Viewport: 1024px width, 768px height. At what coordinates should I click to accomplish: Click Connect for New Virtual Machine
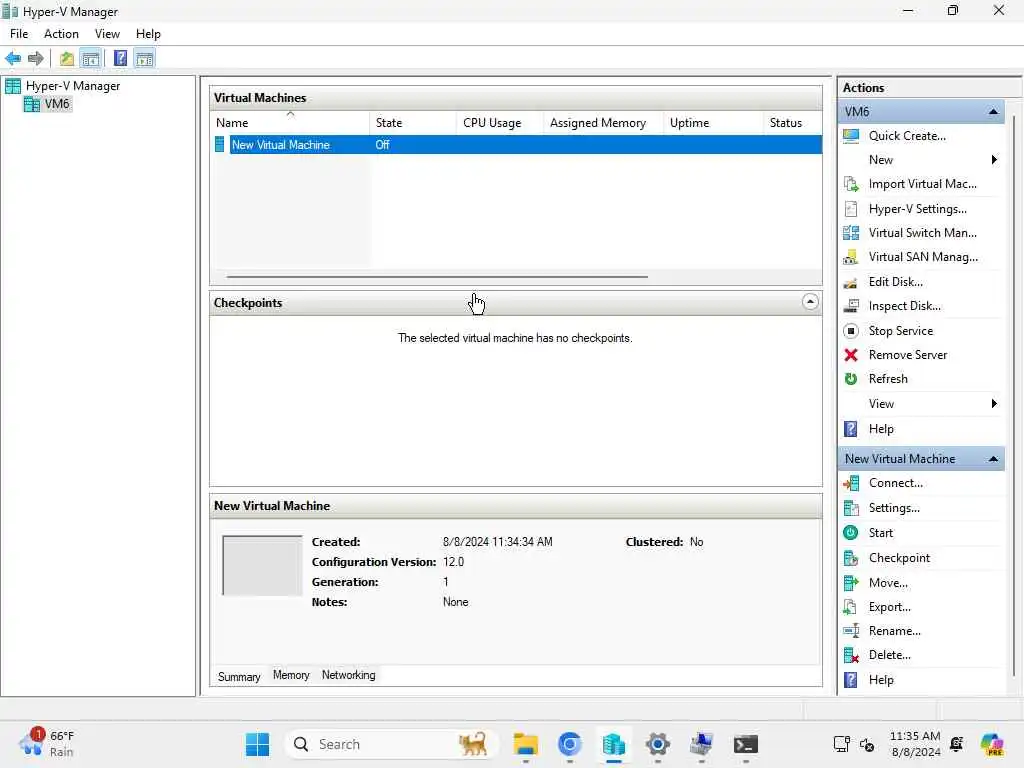(x=895, y=483)
